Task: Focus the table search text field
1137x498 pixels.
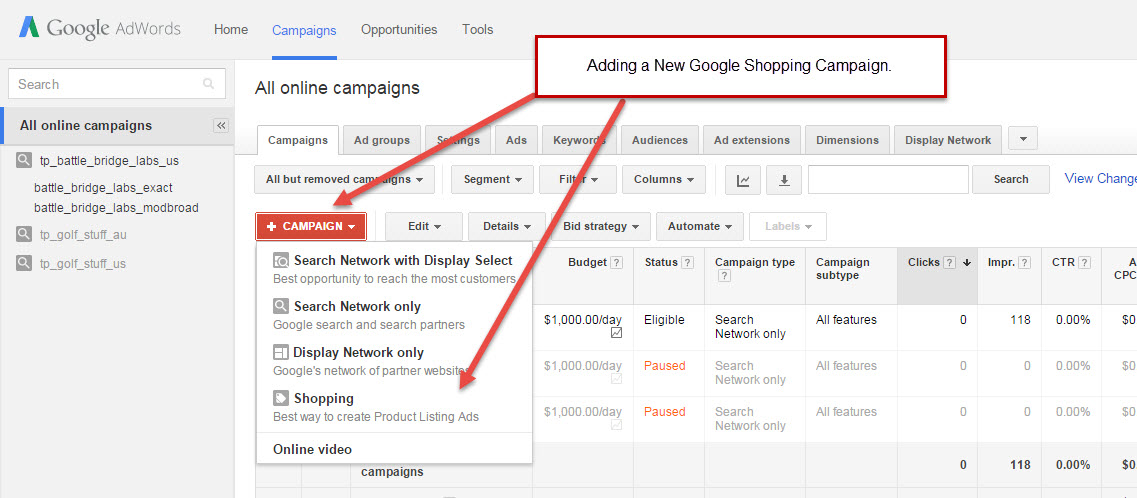Action: [888, 179]
